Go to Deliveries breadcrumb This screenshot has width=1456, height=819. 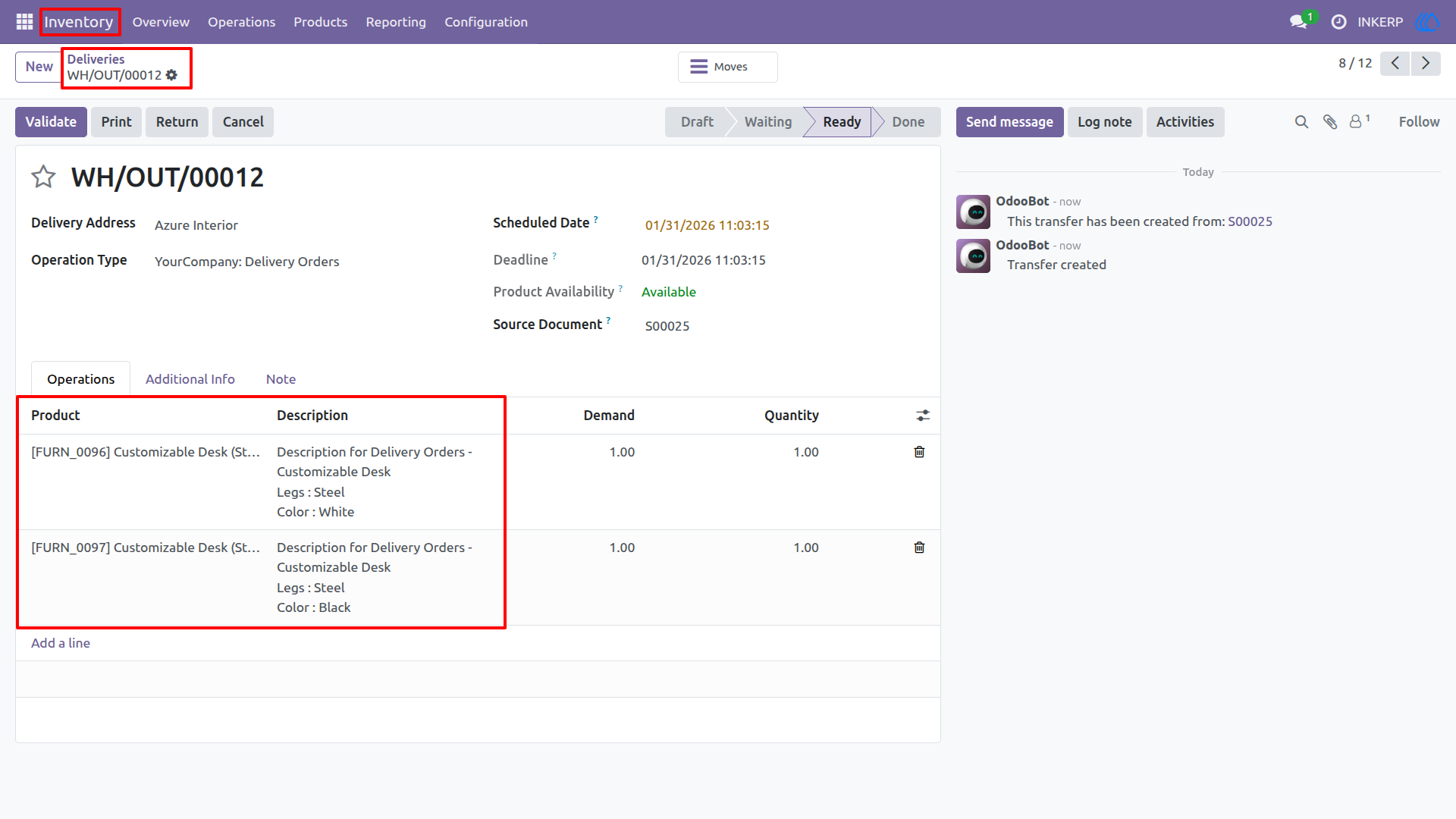[96, 59]
